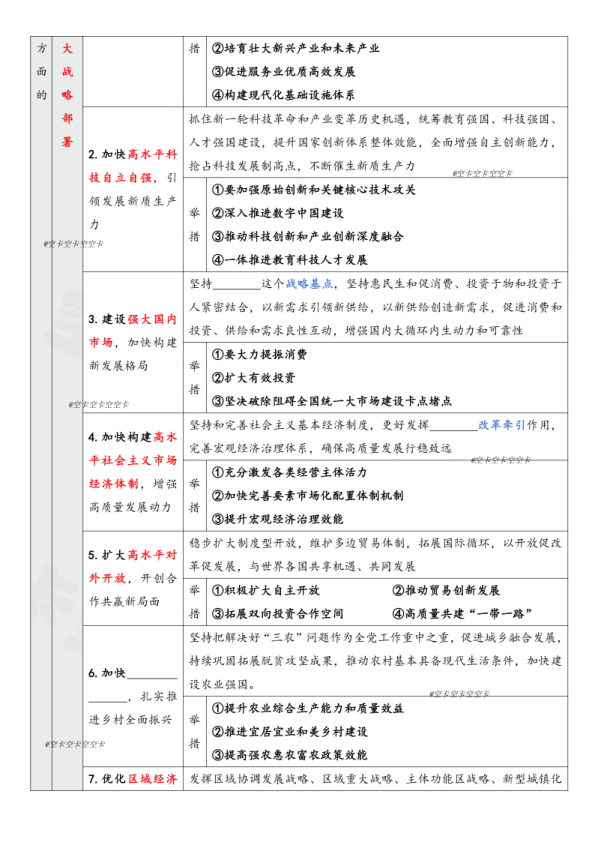This screenshot has height=842, width=596.
Task: Select the red text '平社会主义市场'
Action: pyautogui.click(x=133, y=461)
